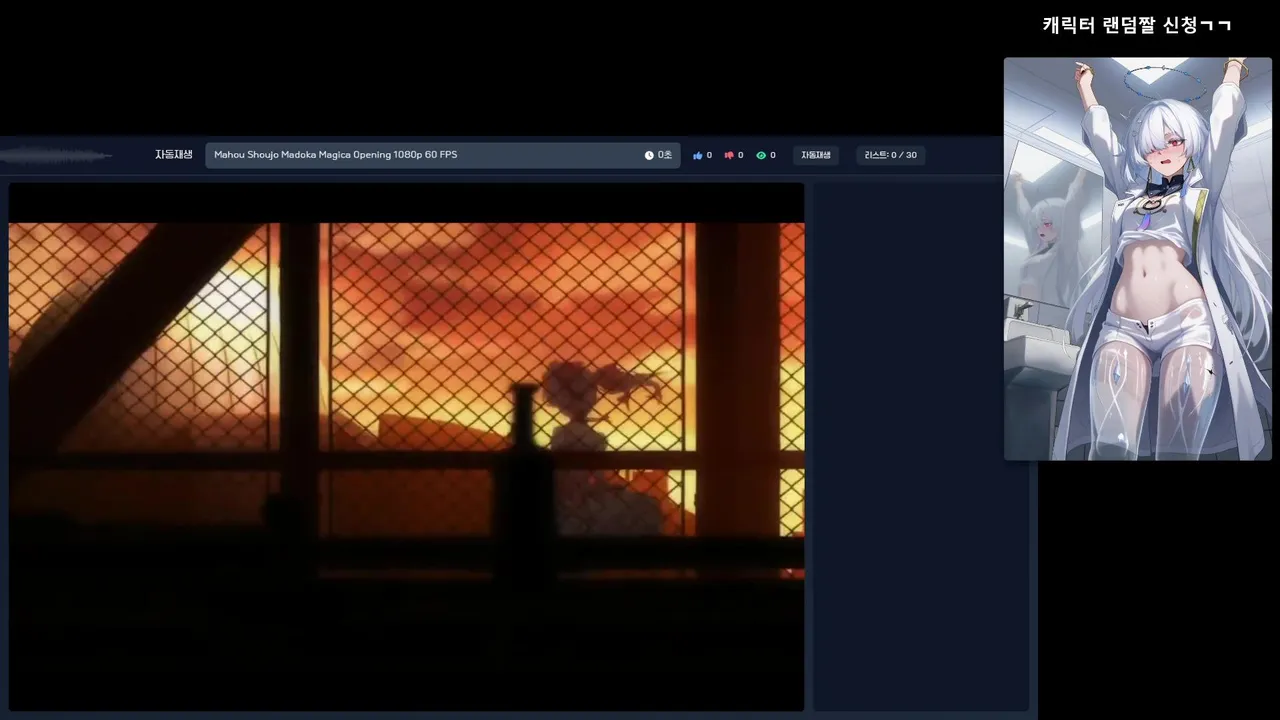The width and height of the screenshot is (1280, 720).
Task: Click the 자동재생 label left of title
Action: pyautogui.click(x=174, y=155)
